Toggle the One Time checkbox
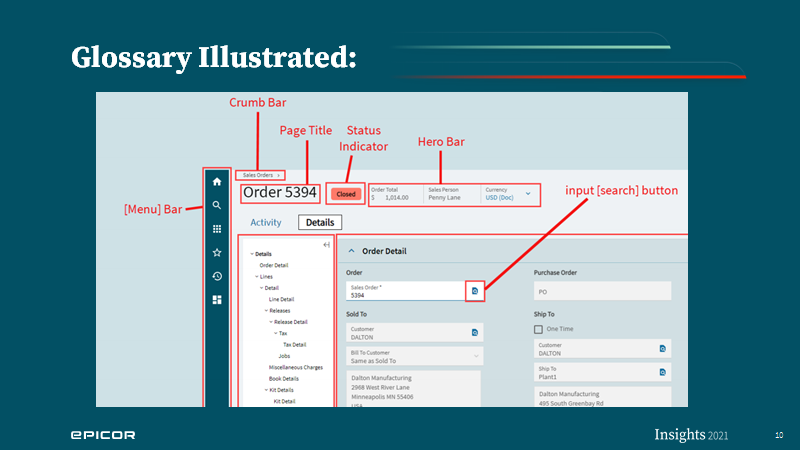800x450 pixels. pos(538,330)
